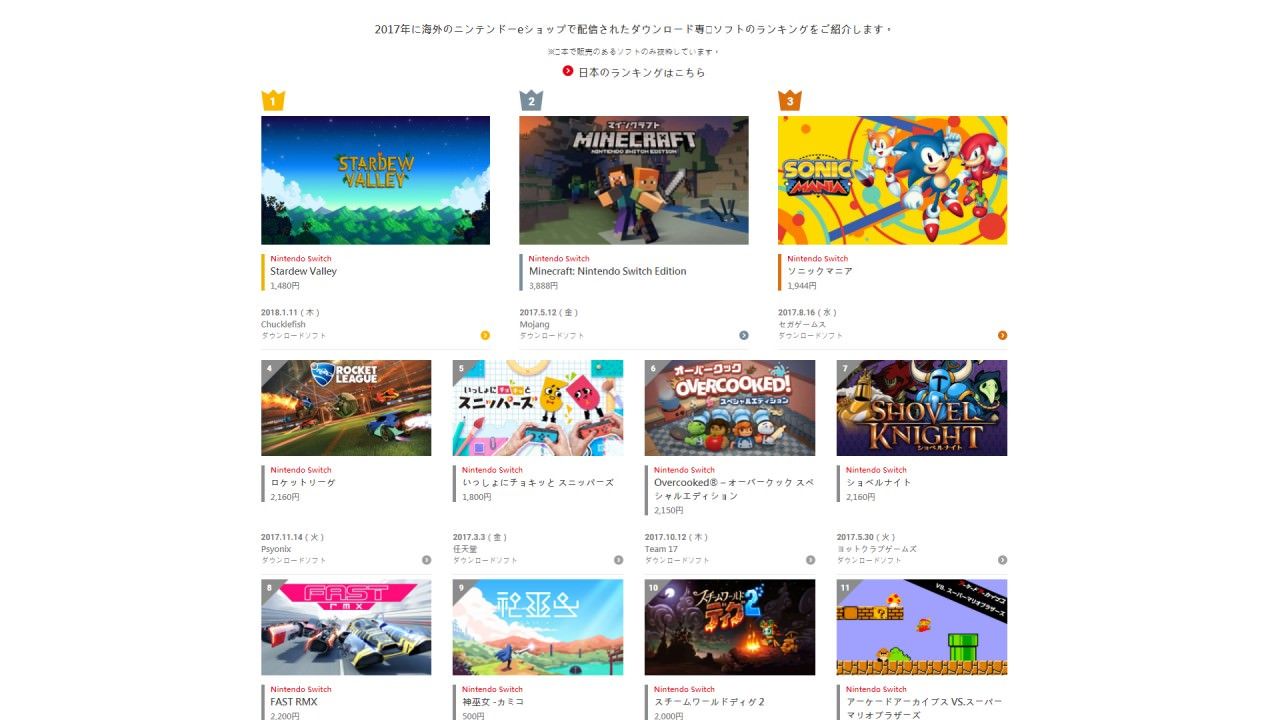This screenshot has width=1280, height=720.
Task: Select the スチームワールドディグ2 thumbnail
Action: [x=730, y=627]
